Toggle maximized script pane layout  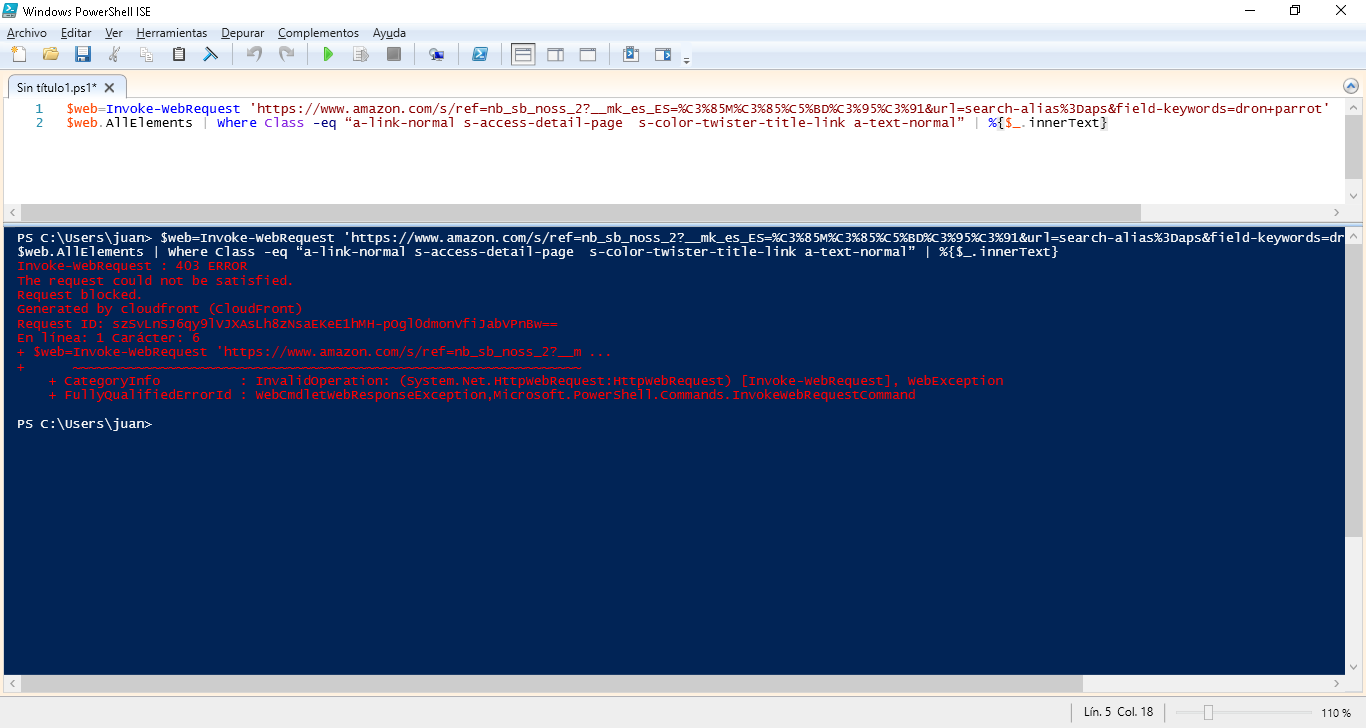click(x=587, y=54)
